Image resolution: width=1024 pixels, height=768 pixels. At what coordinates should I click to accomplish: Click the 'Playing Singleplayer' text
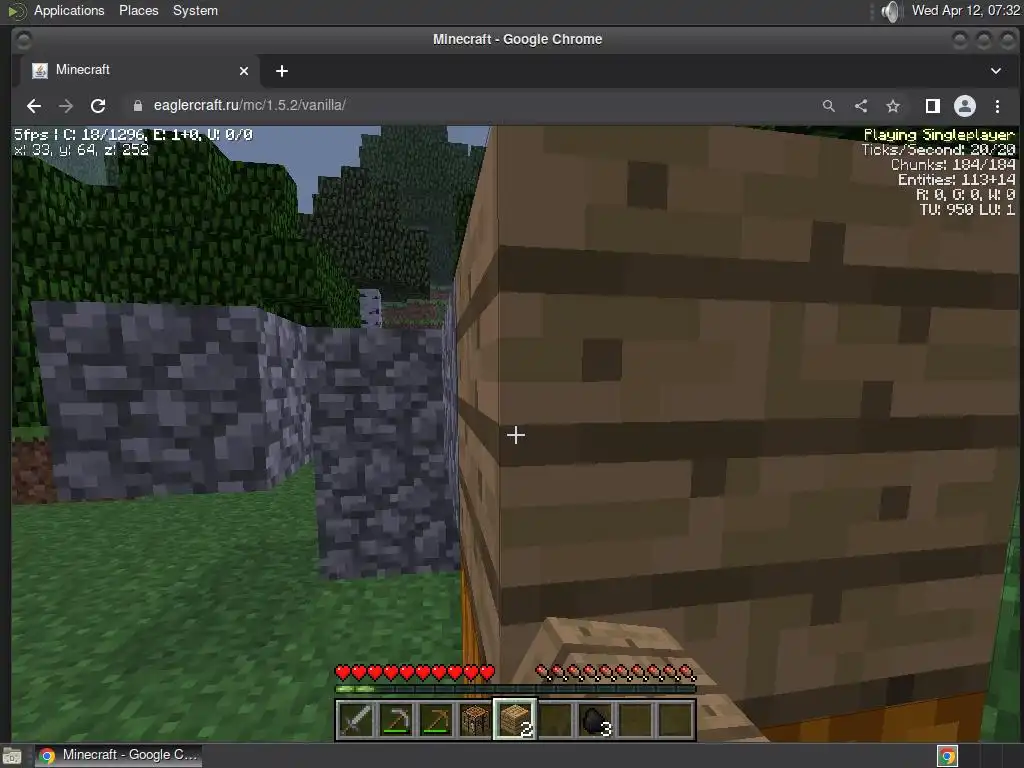click(x=939, y=135)
